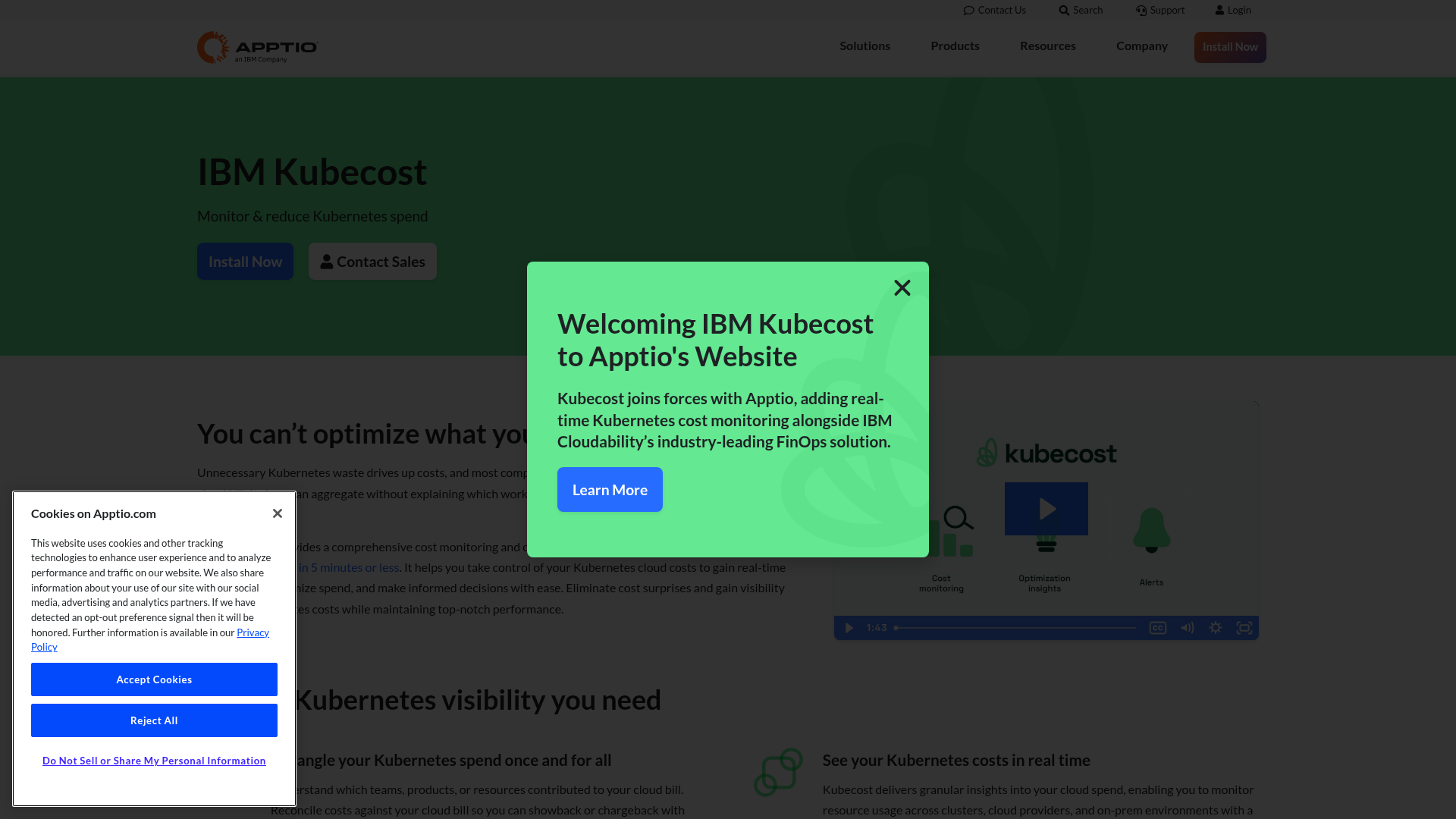
Task: Click the Login person icon
Action: pyautogui.click(x=1220, y=10)
